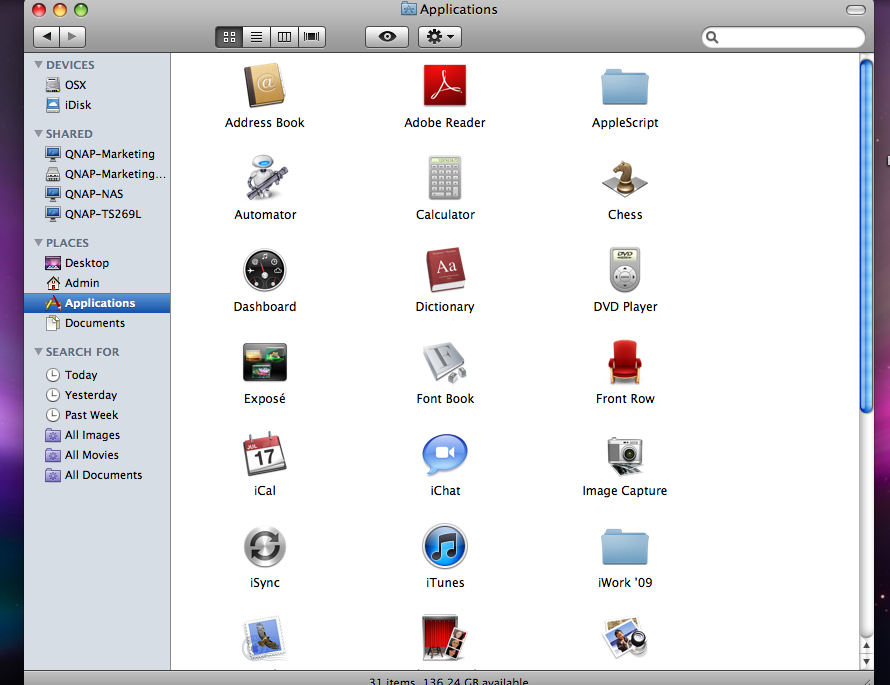Open the Action gear dropdown menu
Viewport: 890px width, 685px height.
pyautogui.click(x=440, y=37)
